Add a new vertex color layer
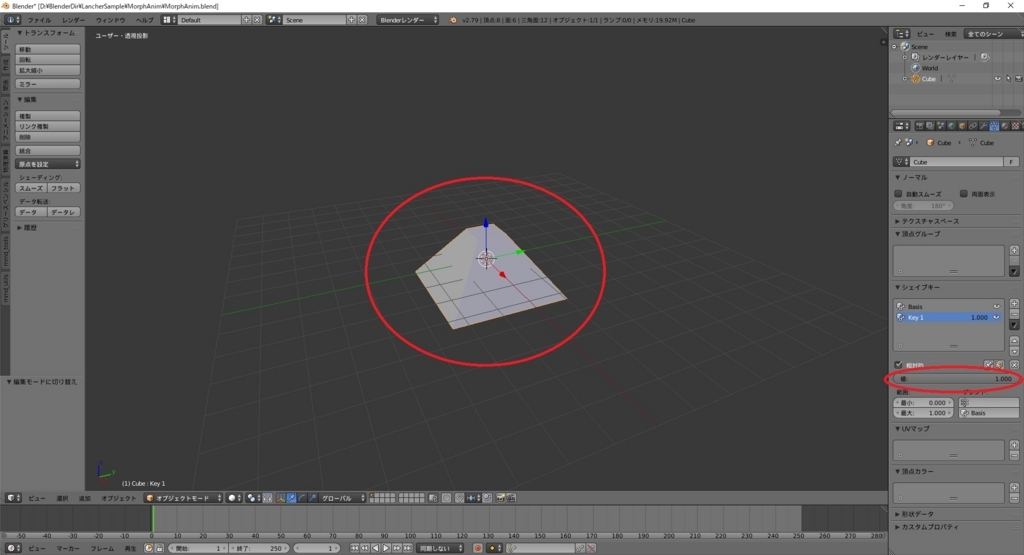 [1014, 487]
